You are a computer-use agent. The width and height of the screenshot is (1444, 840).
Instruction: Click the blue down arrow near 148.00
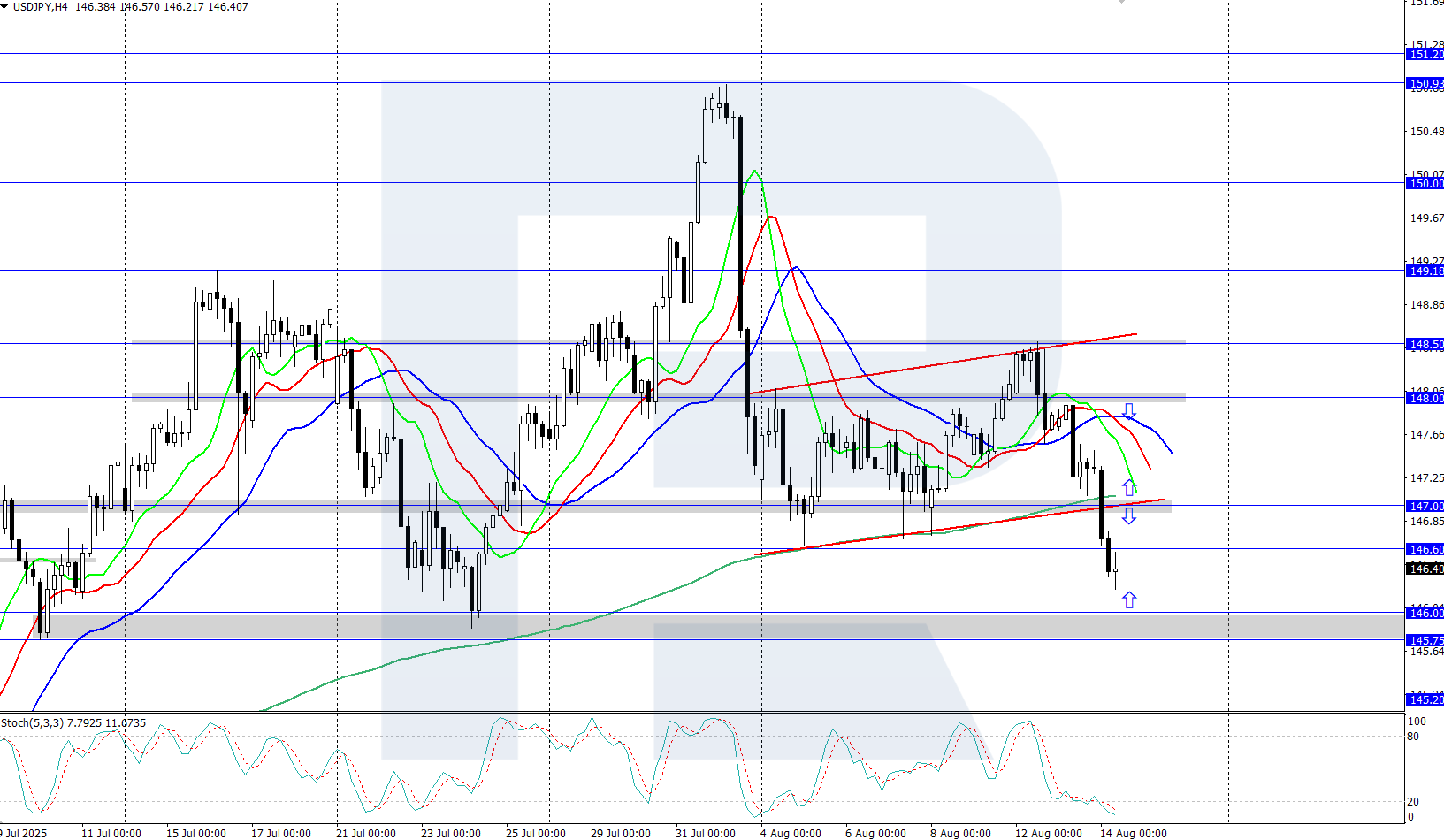1129,411
